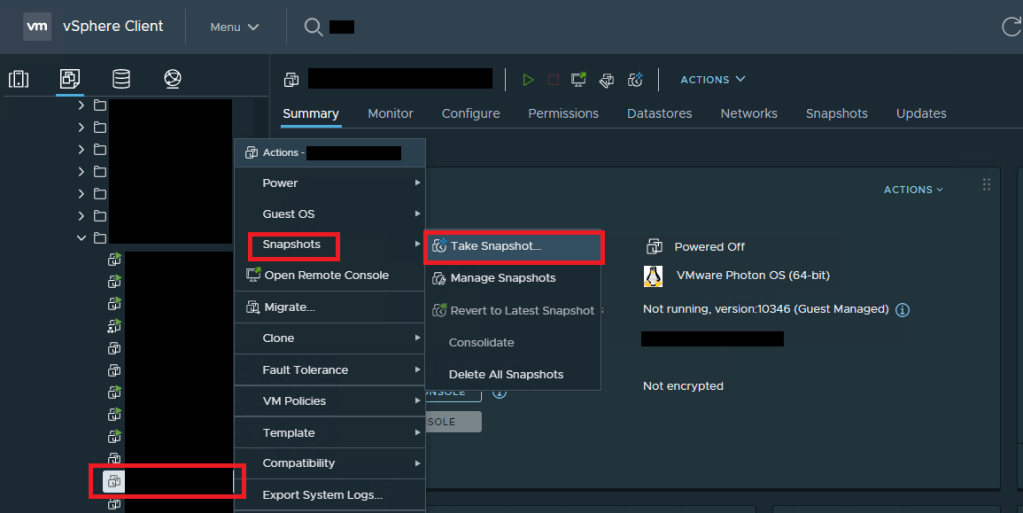
Task: Switch to the Monitor tab
Action: coord(390,114)
